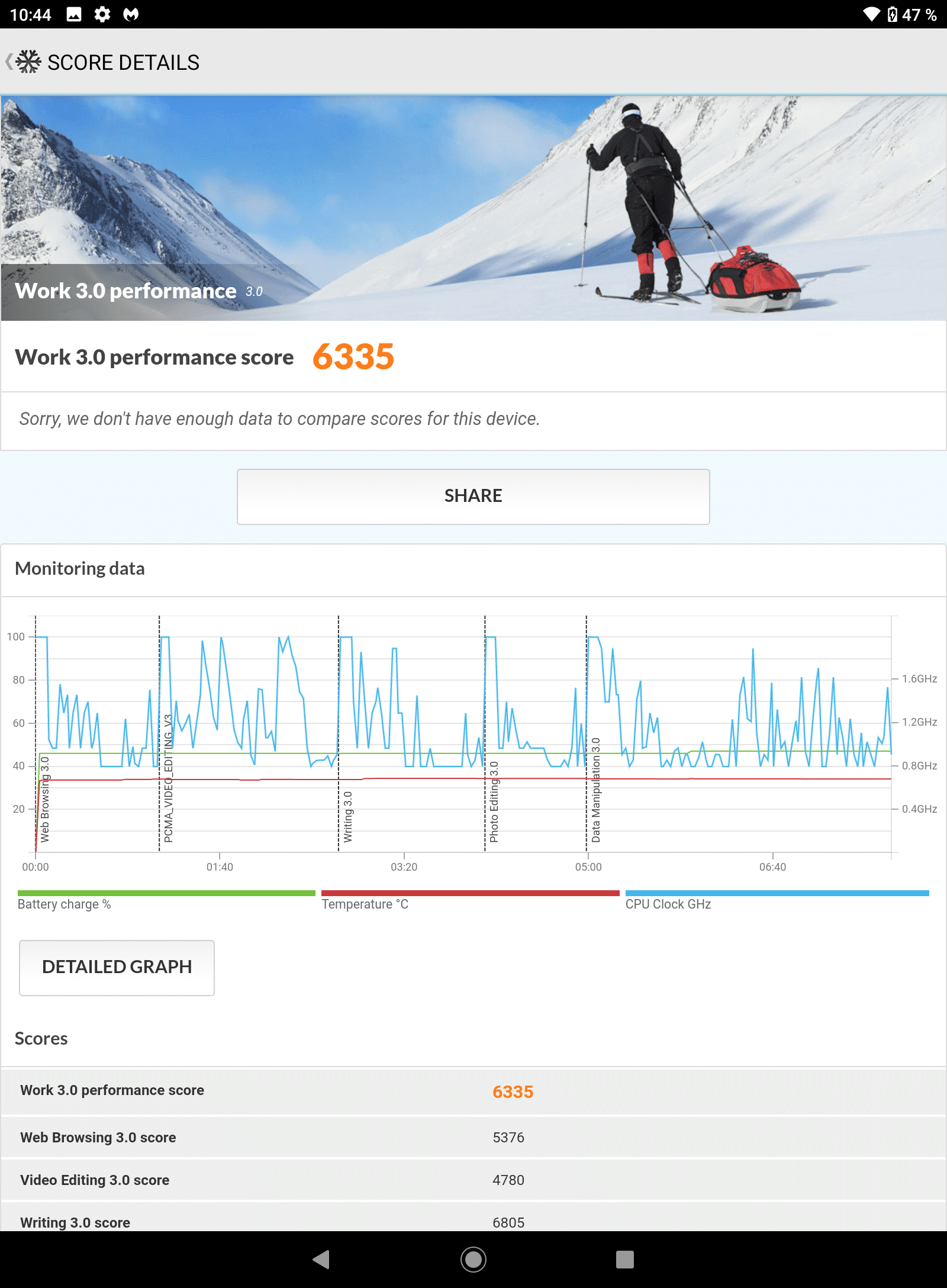
Task: Tap the 6805 score value
Action: pos(508,1223)
